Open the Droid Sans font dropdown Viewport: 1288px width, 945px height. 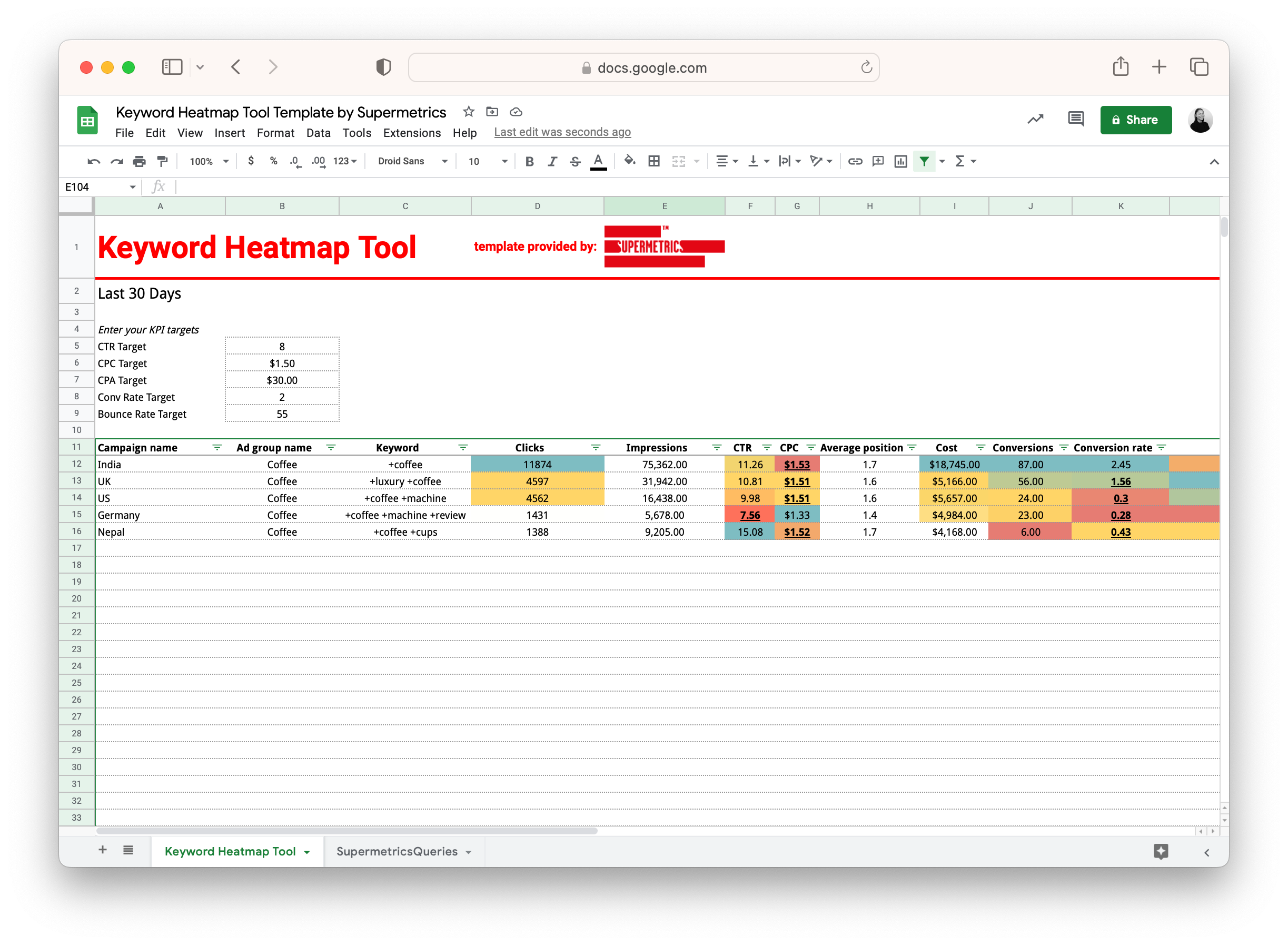click(x=412, y=161)
